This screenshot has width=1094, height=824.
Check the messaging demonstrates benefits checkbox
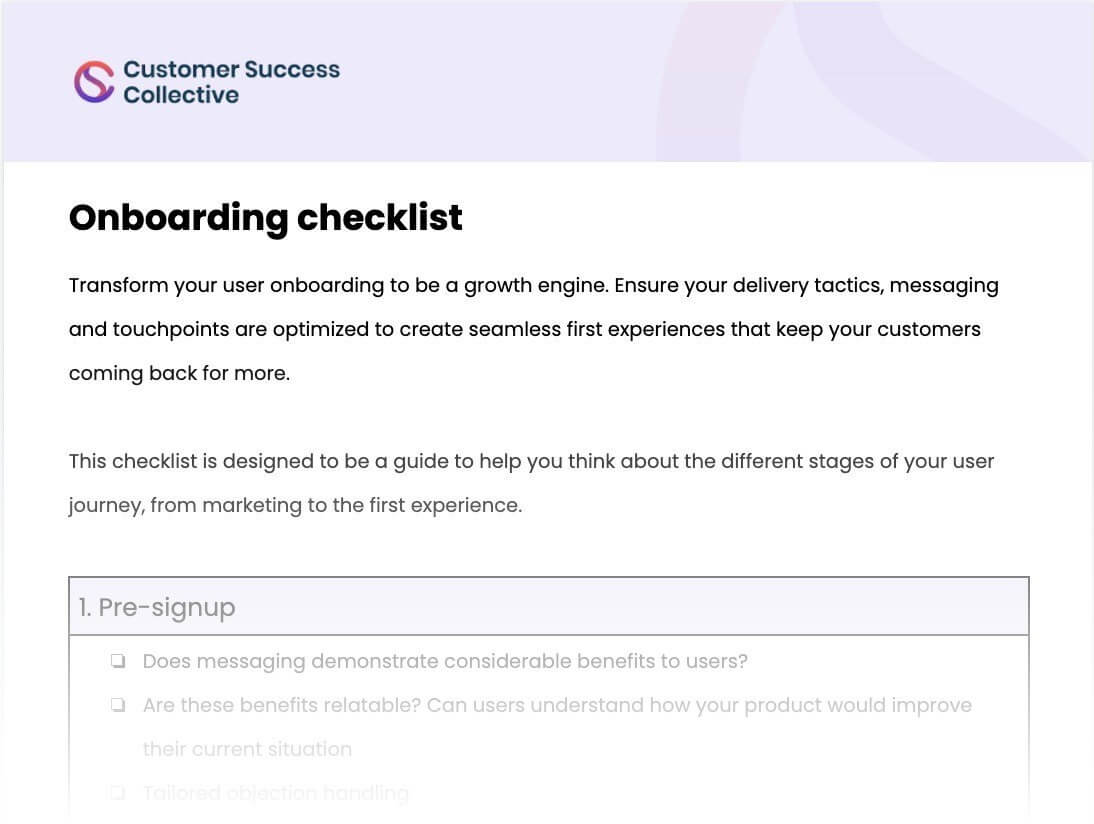coord(118,660)
